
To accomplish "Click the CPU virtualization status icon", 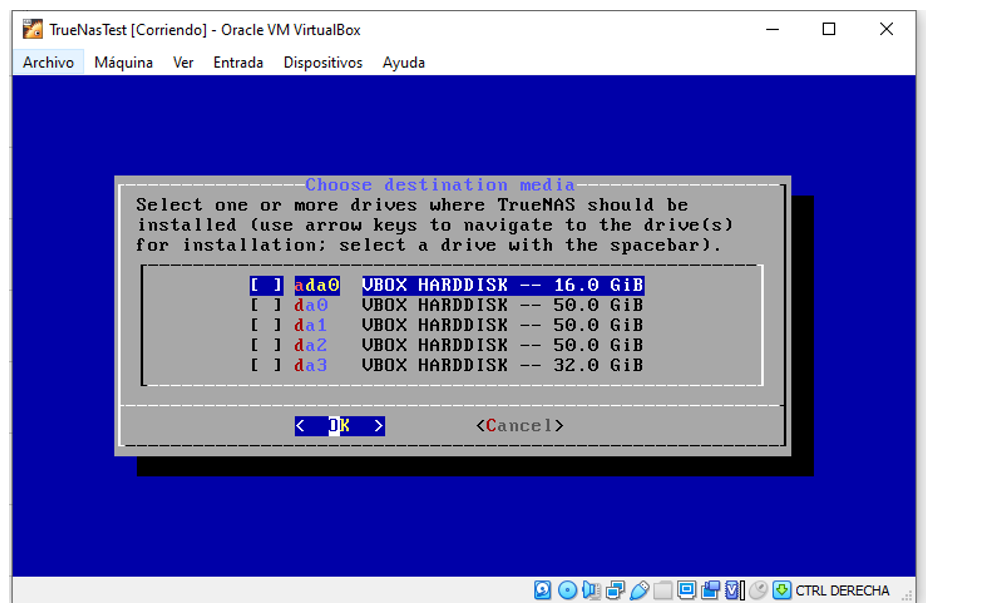I will (734, 590).
